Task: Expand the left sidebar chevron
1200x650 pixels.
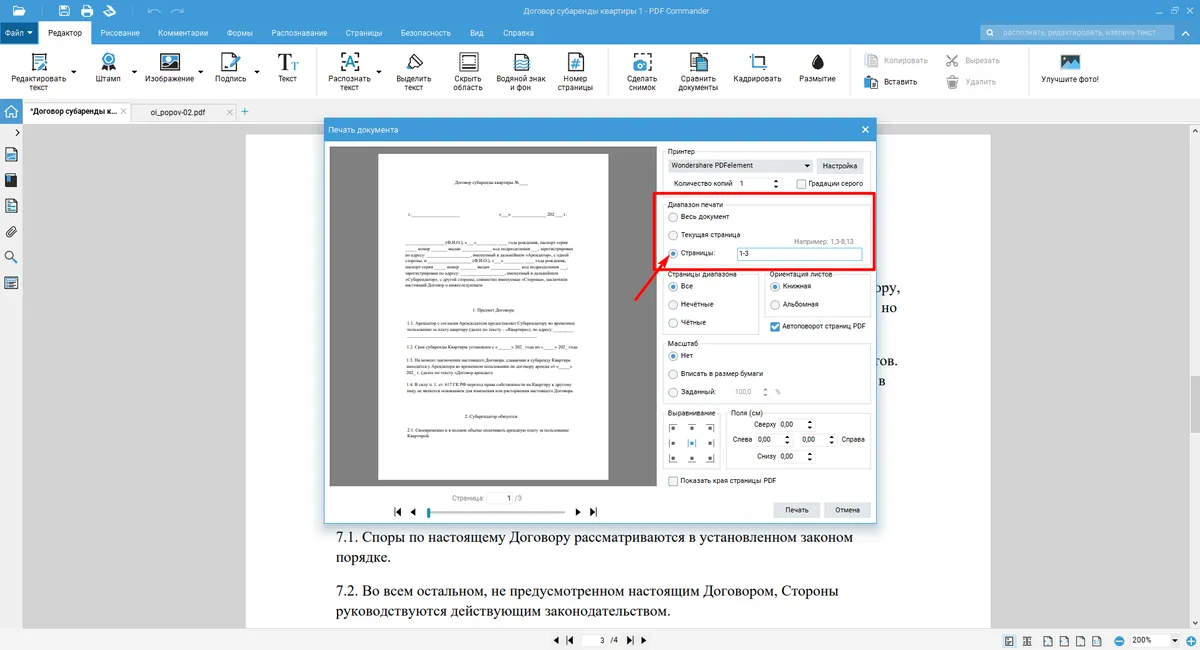Action: pos(16,132)
